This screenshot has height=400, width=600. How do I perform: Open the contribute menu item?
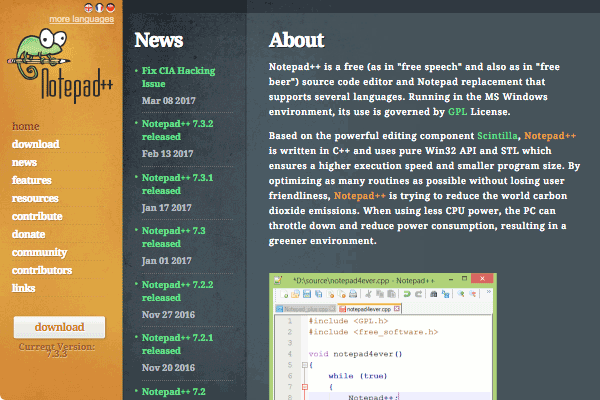37,216
